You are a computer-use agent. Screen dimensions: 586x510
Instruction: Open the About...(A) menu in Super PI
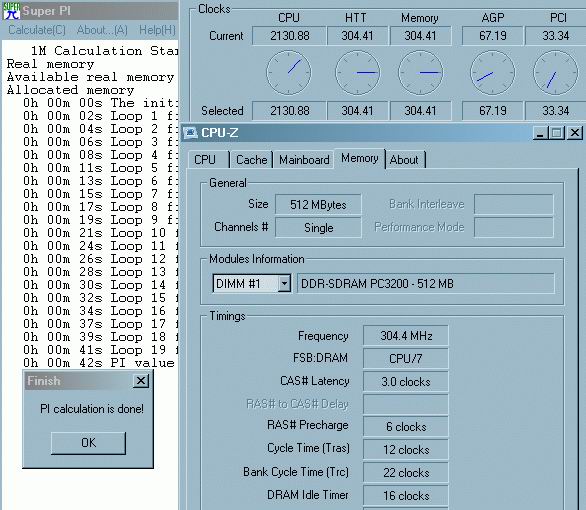pos(102,30)
